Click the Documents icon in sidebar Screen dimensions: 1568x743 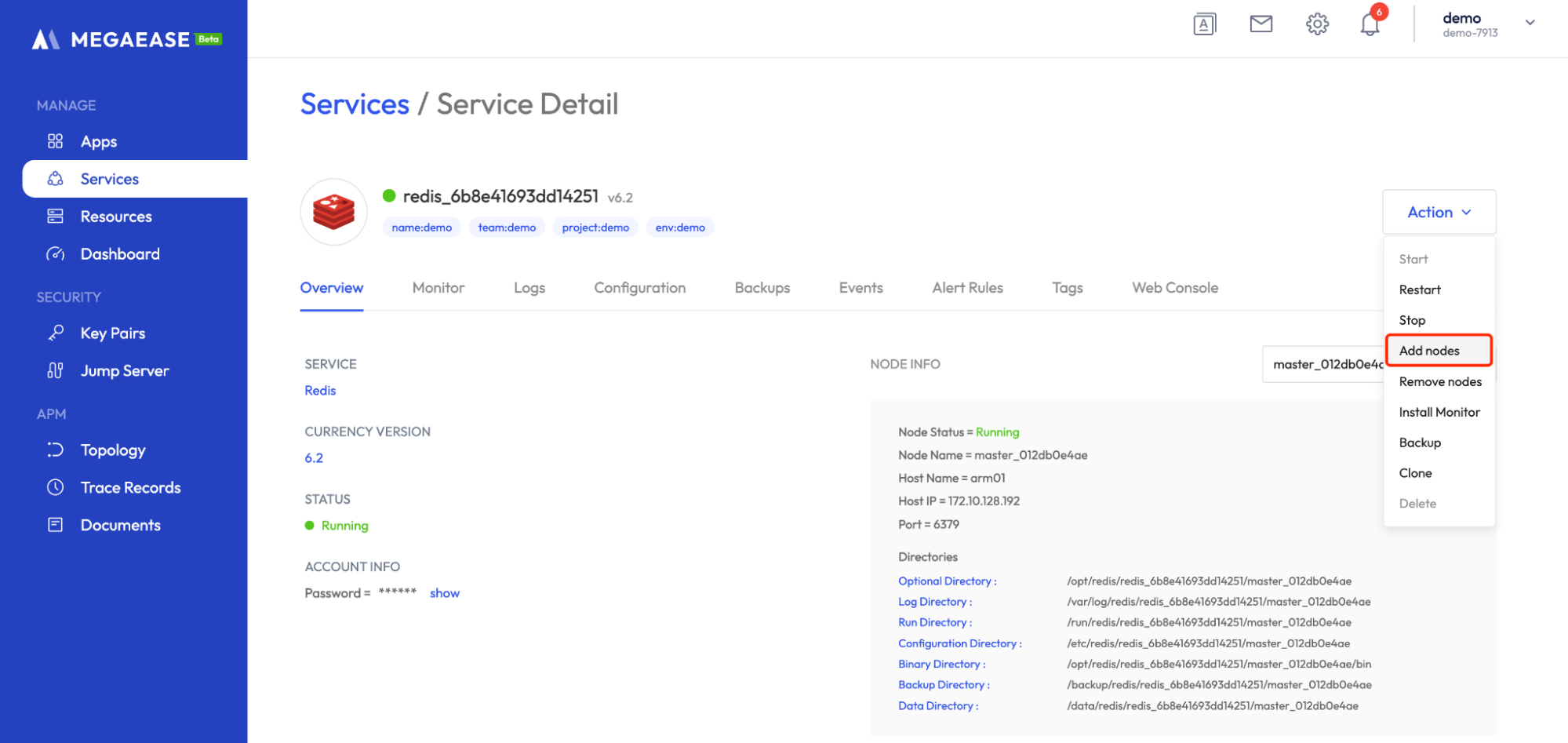coord(55,525)
